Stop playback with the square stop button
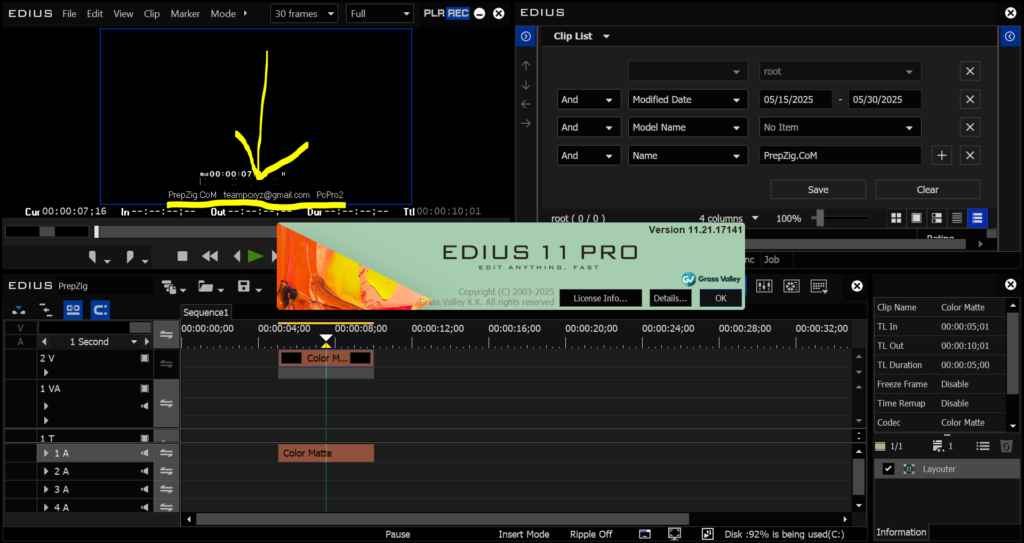 [x=183, y=257]
